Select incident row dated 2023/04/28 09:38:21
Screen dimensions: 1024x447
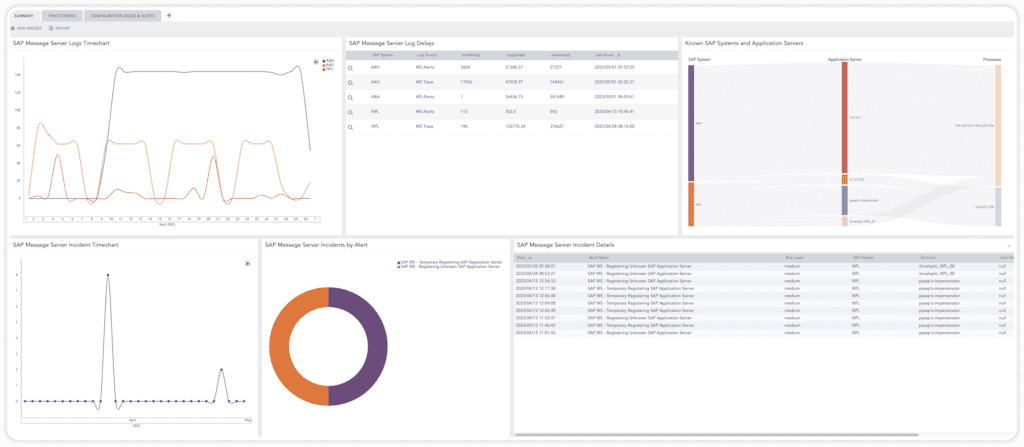click(x=763, y=266)
